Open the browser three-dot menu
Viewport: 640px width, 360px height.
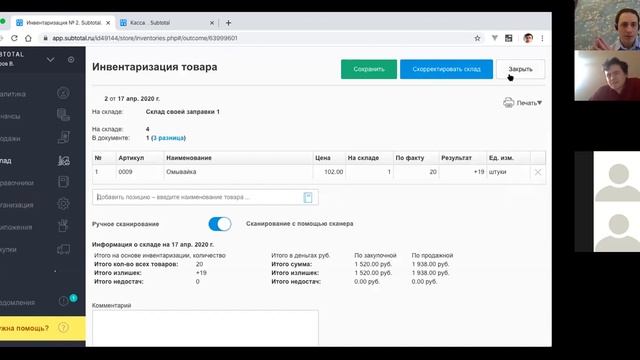coord(542,38)
